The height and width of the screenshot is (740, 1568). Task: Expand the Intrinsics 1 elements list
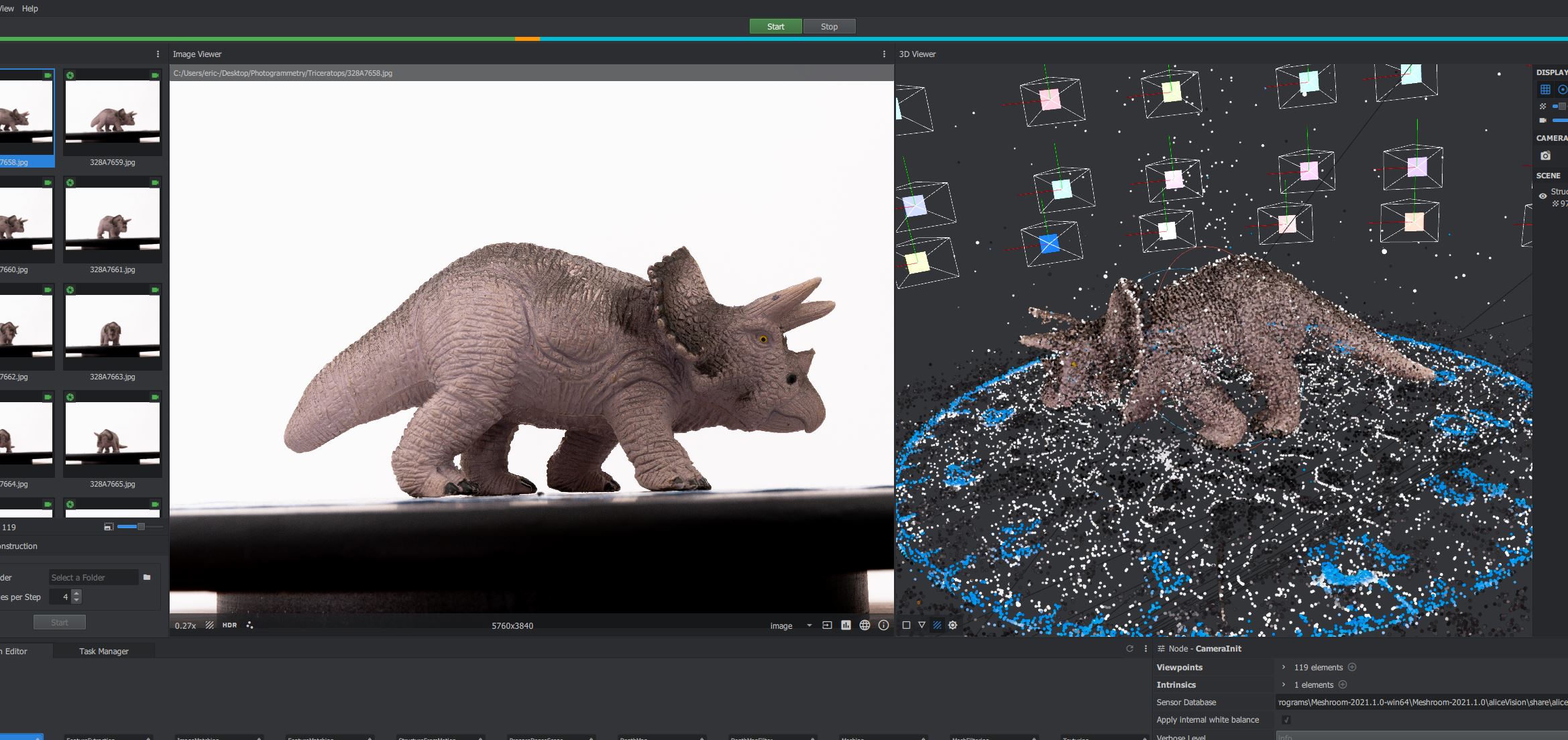click(1284, 684)
